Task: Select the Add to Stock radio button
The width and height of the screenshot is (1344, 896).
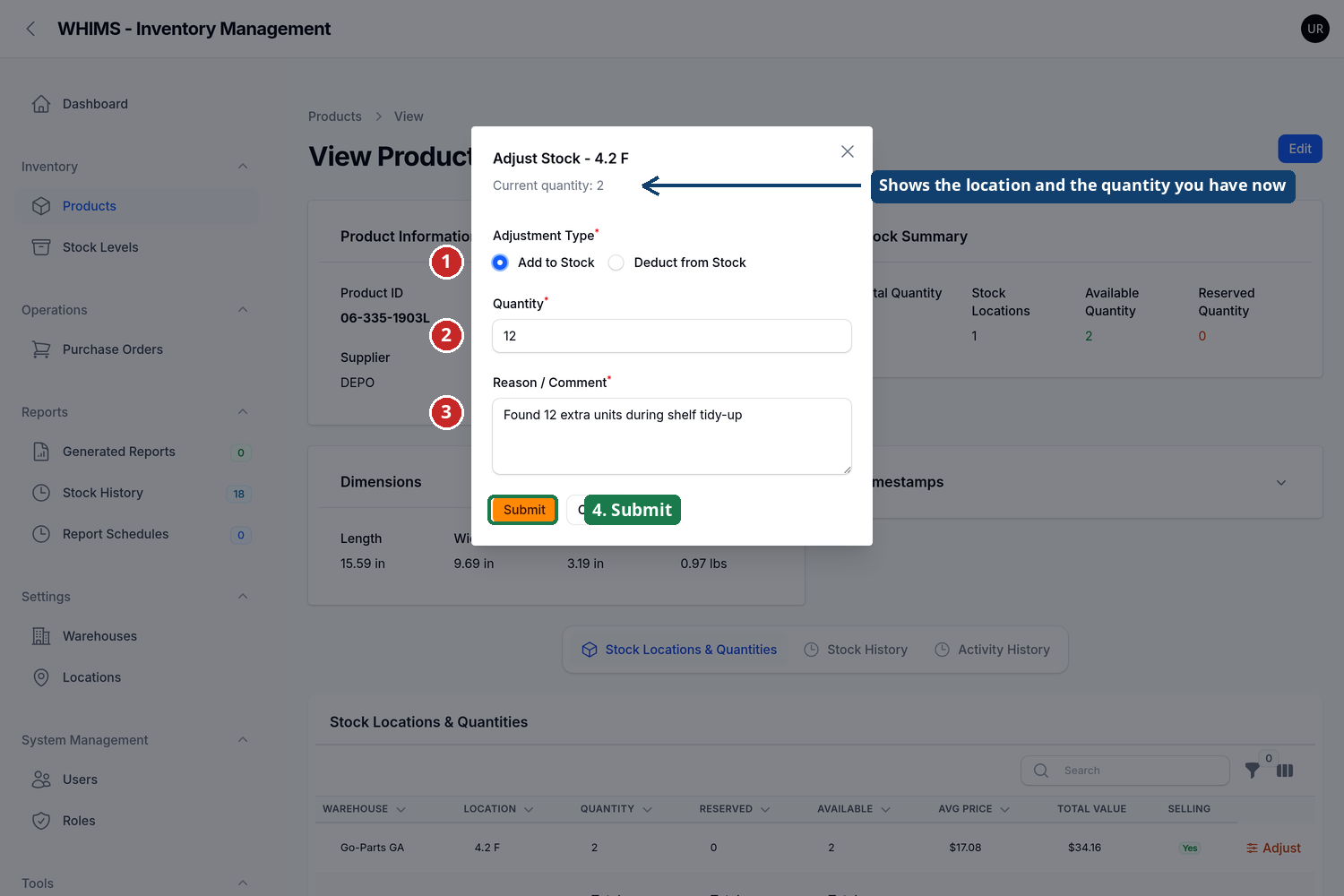Action: (x=501, y=263)
